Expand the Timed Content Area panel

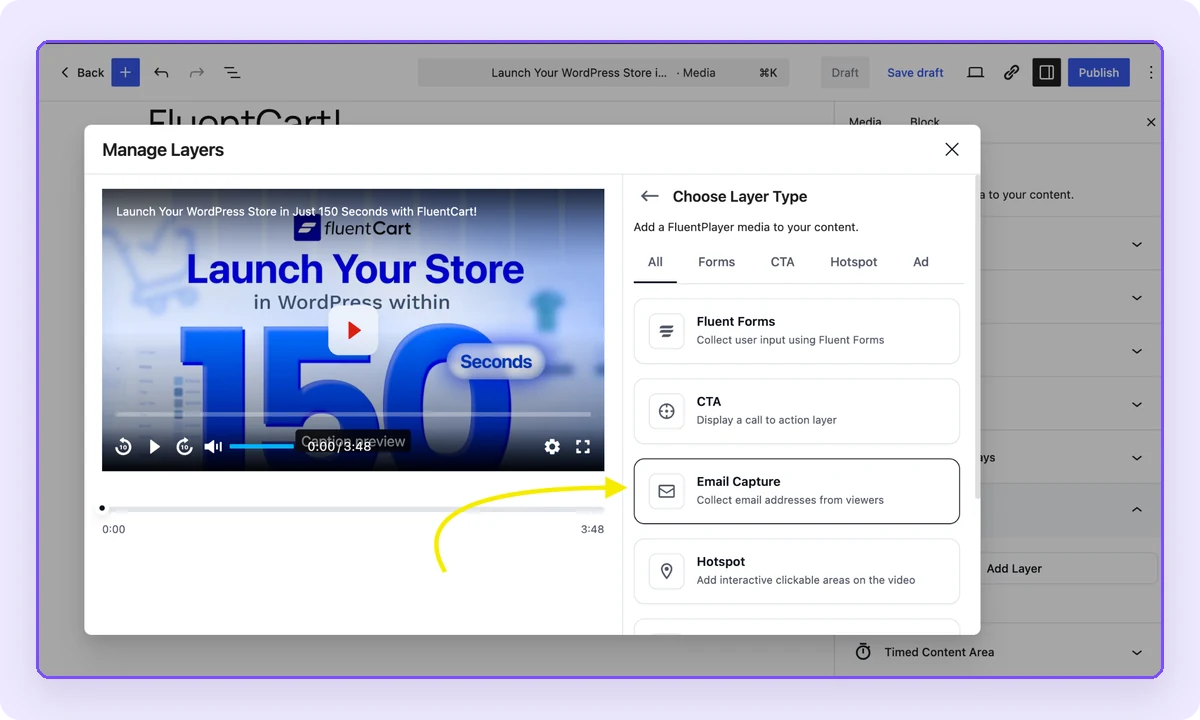pyautogui.click(x=998, y=652)
